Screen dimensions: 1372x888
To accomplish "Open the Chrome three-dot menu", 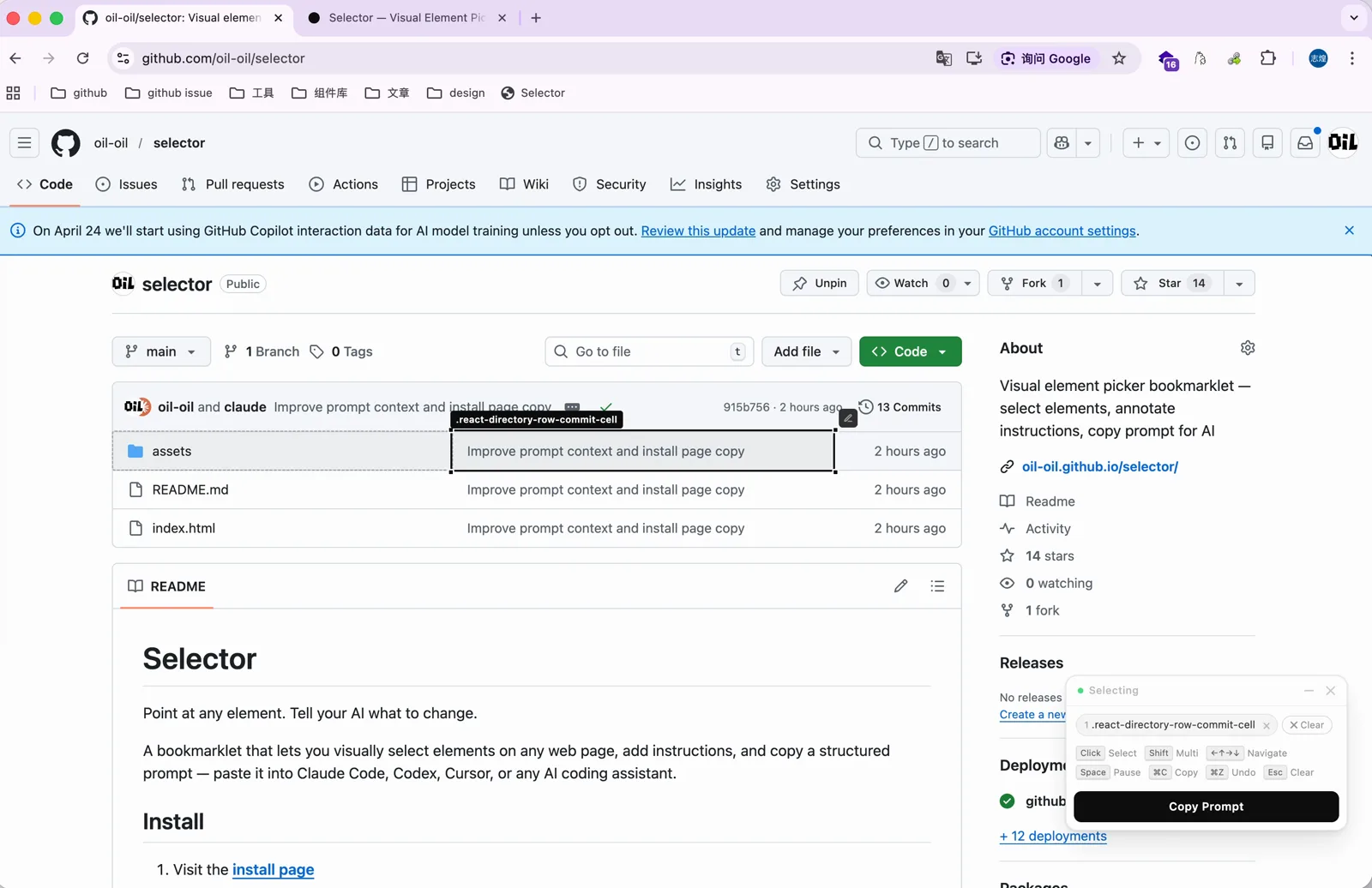I will [x=1352, y=58].
